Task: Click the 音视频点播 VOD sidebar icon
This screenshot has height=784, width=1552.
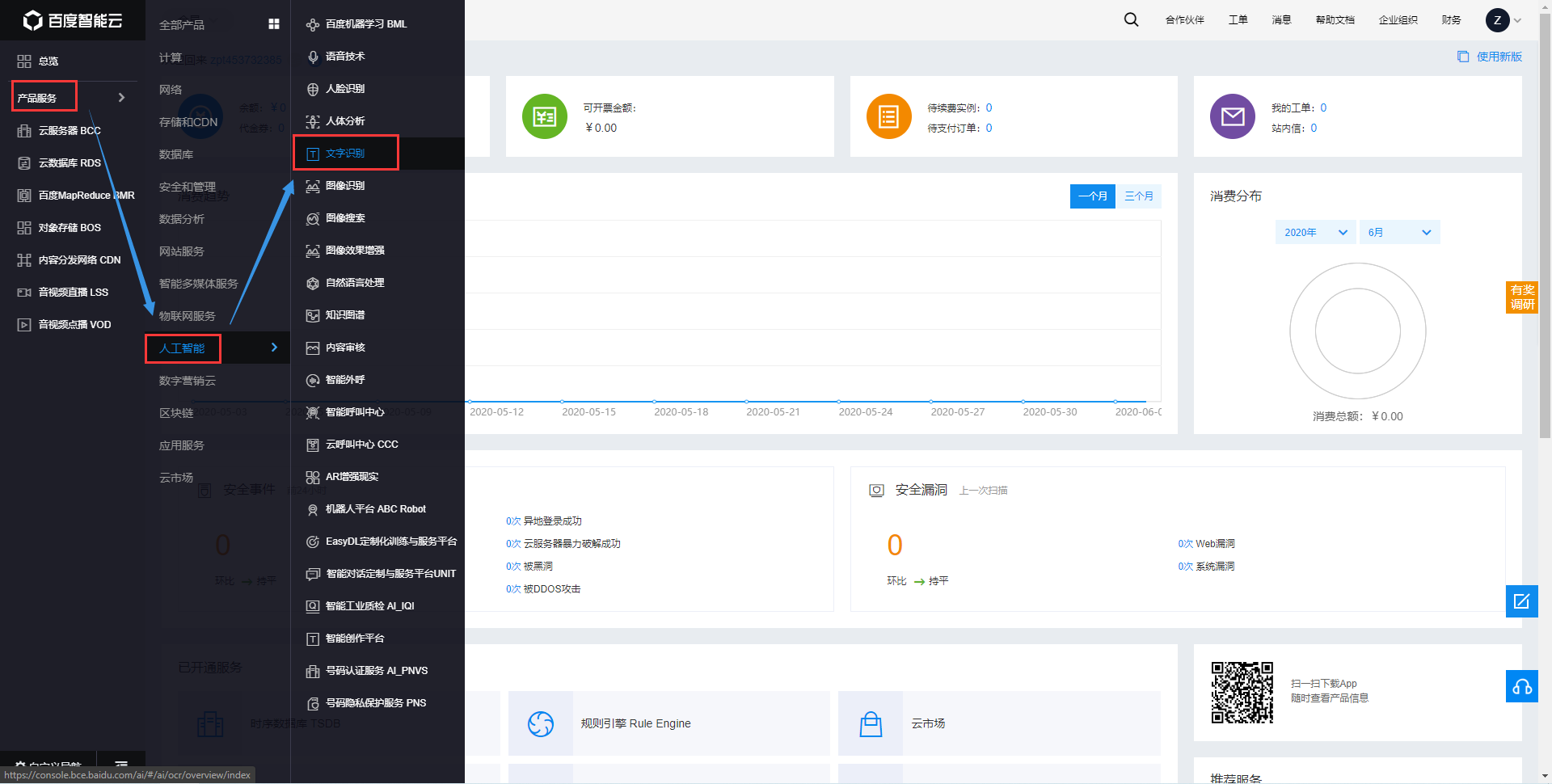Action: tap(24, 324)
